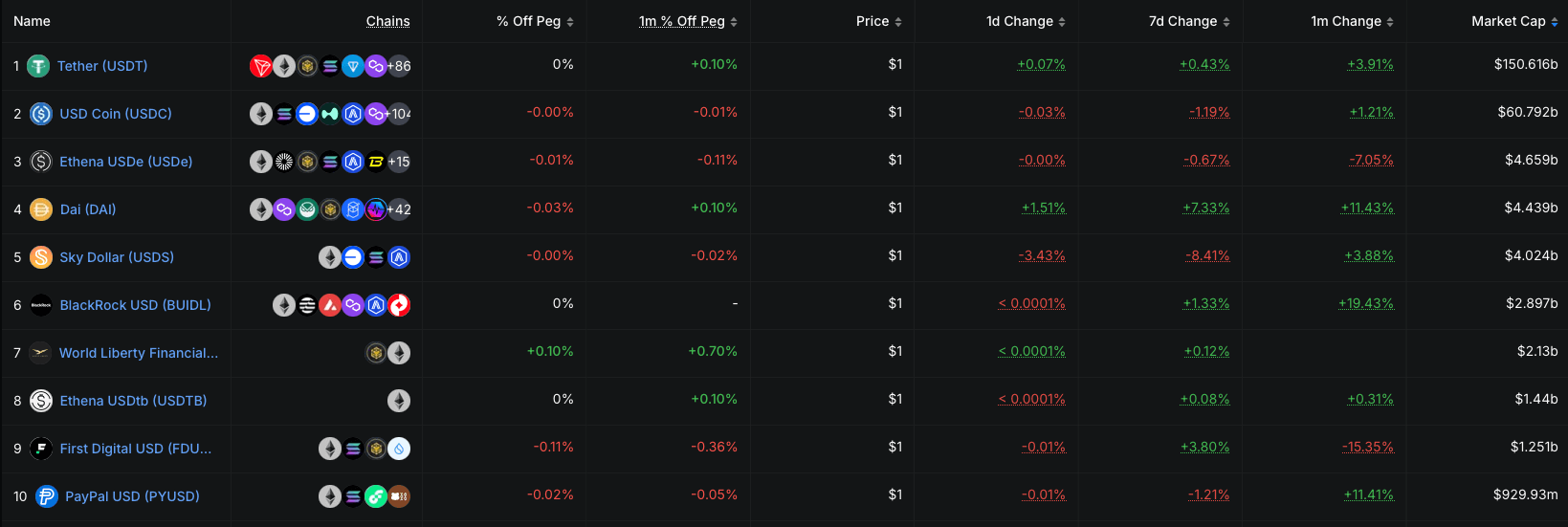Click the Ethereum chain icon in Dai row
This screenshot has width=1568, height=527.
pyautogui.click(x=261, y=209)
